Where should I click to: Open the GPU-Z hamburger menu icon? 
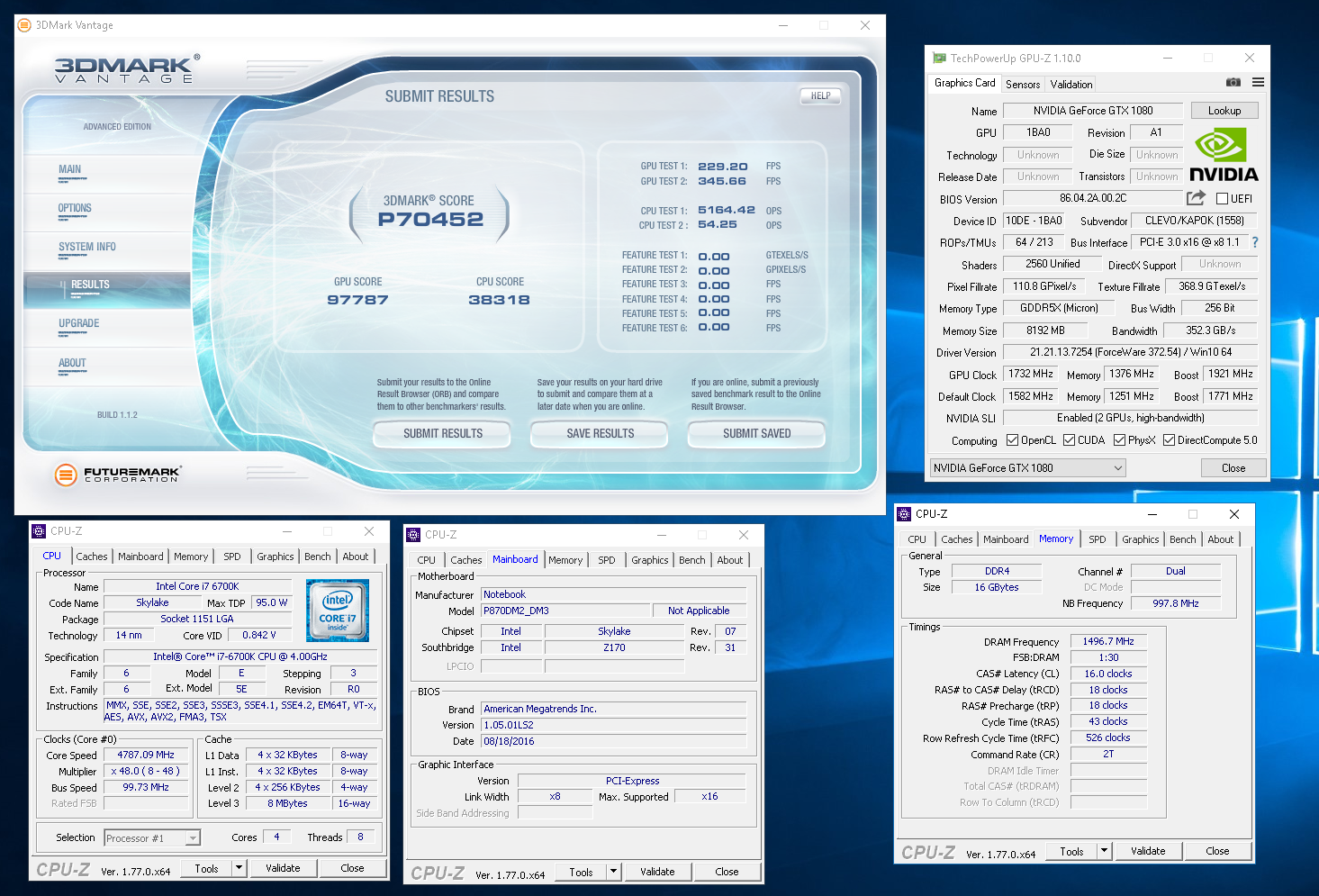1258,82
